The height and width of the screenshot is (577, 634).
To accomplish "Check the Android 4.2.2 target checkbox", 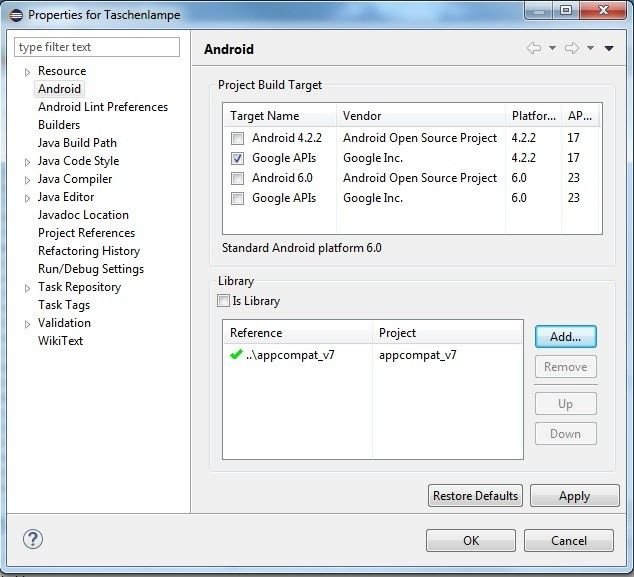I will pyautogui.click(x=237, y=138).
